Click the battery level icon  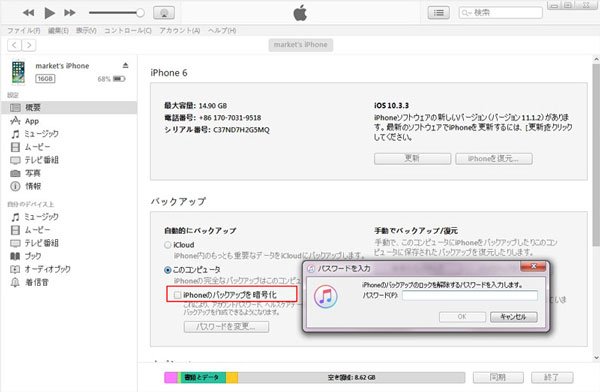click(119, 79)
